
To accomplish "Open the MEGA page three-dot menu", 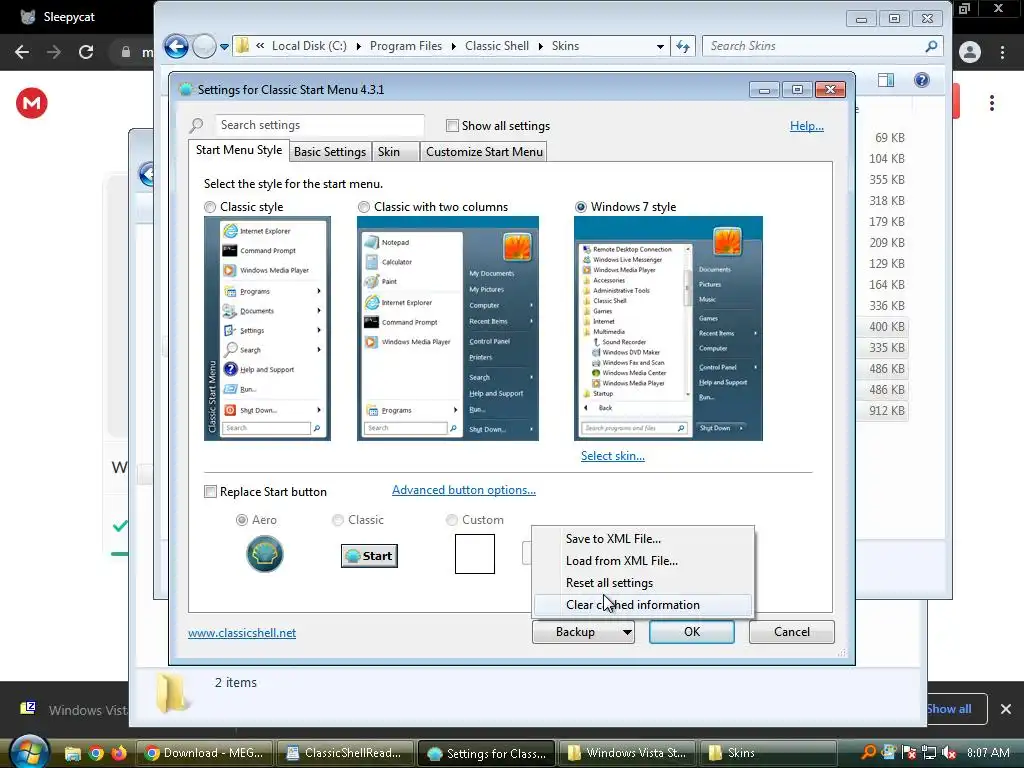I will [992, 103].
